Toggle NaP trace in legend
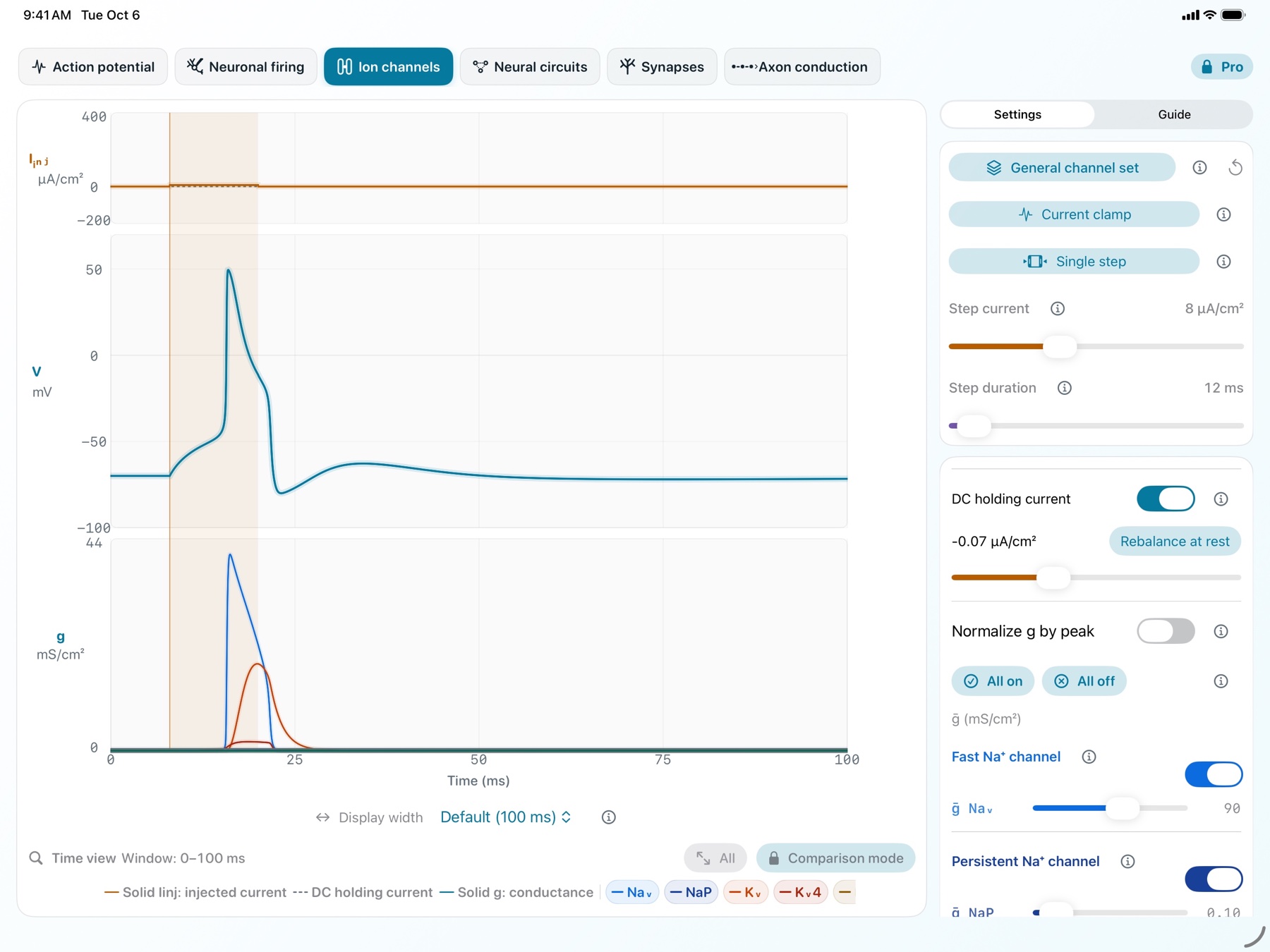Image resolution: width=1270 pixels, height=952 pixels. click(691, 892)
